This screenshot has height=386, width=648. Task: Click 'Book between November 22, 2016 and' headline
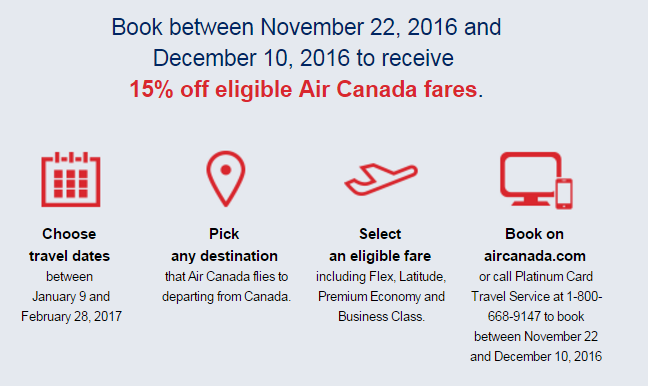pyautogui.click(x=306, y=27)
